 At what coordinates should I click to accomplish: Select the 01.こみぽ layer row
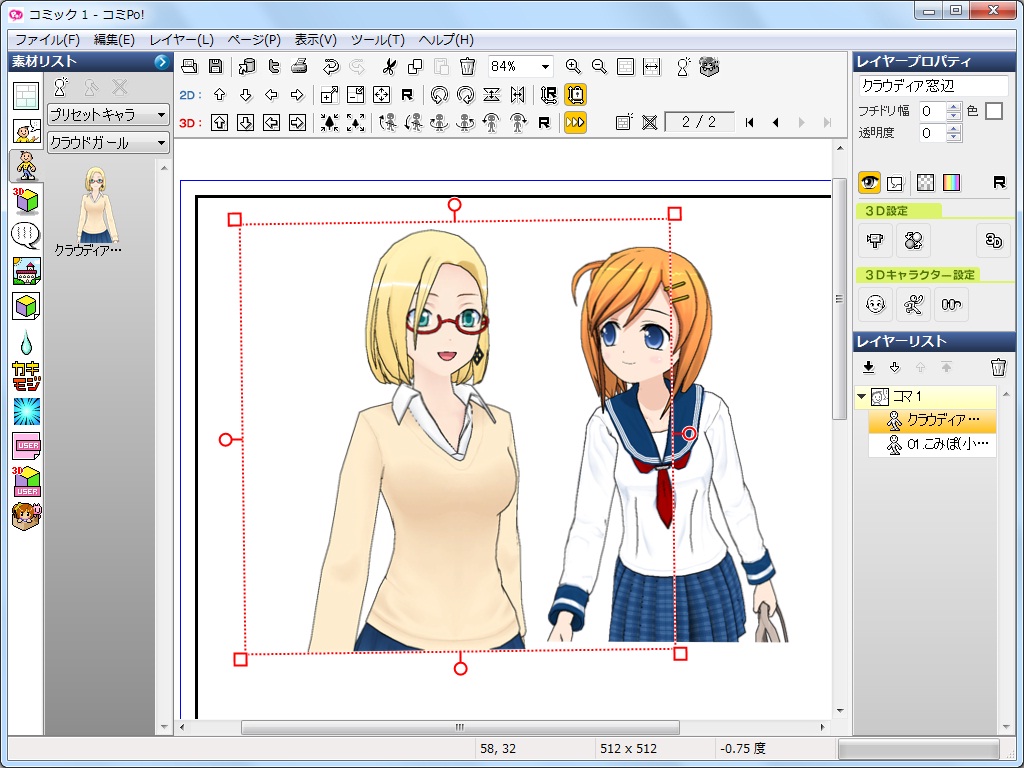point(932,445)
